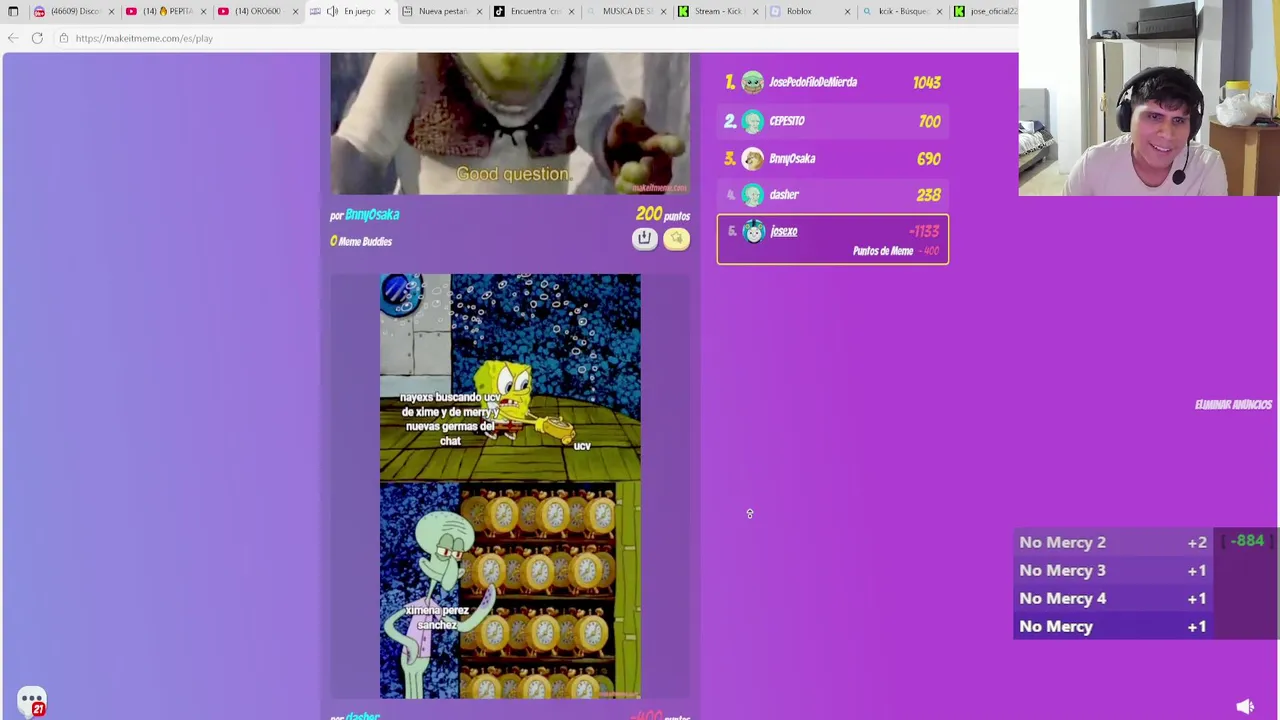Click the josexo player name link
Screen dimensions: 1280x720
(784, 231)
